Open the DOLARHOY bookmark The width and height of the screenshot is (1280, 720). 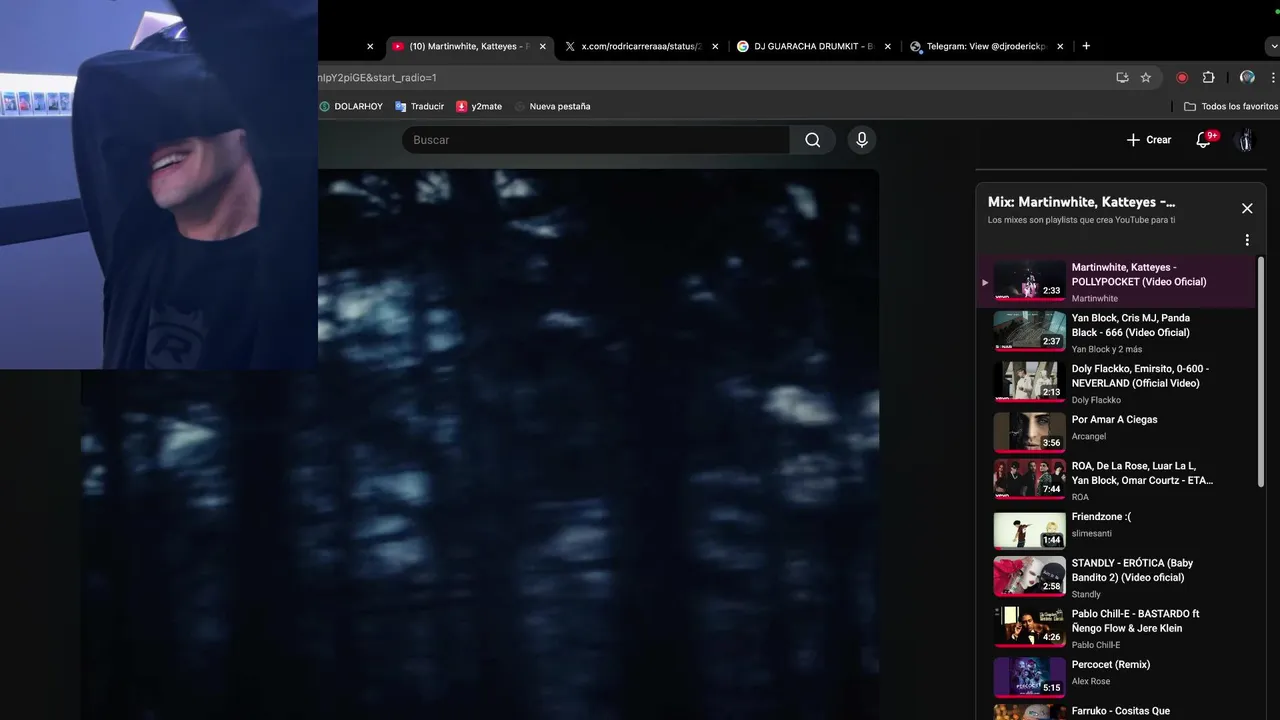tap(351, 106)
